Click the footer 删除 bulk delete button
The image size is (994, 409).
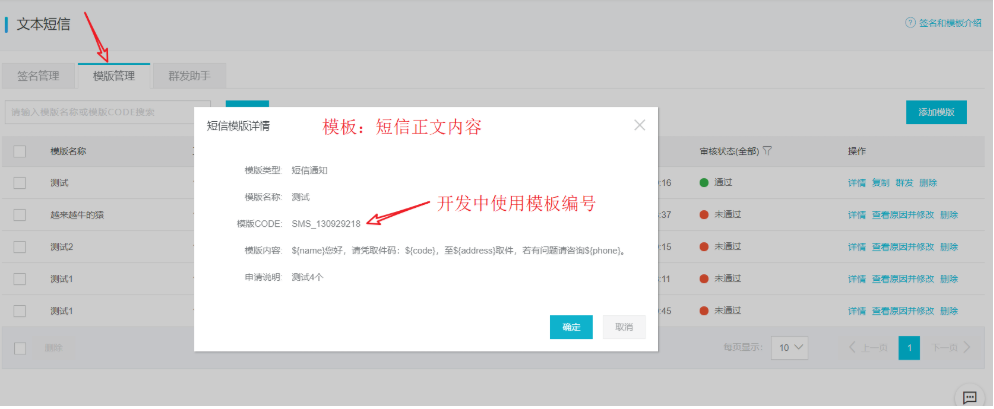click(54, 348)
